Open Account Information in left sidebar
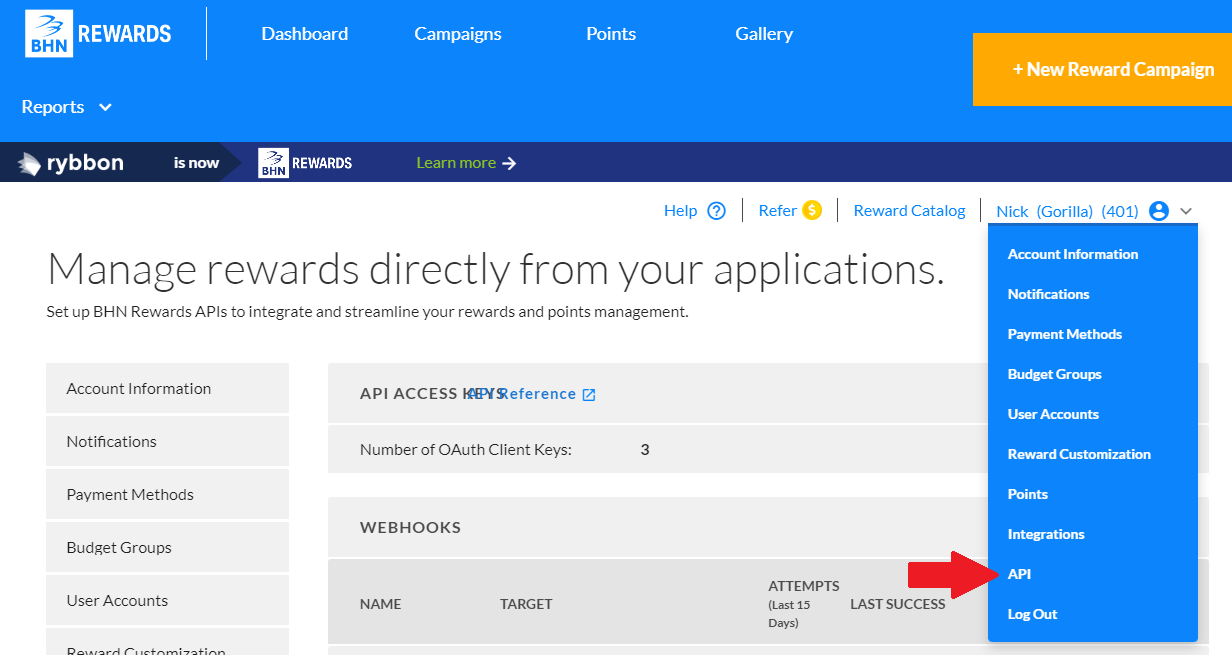This screenshot has height=655, width=1232. 167,388
